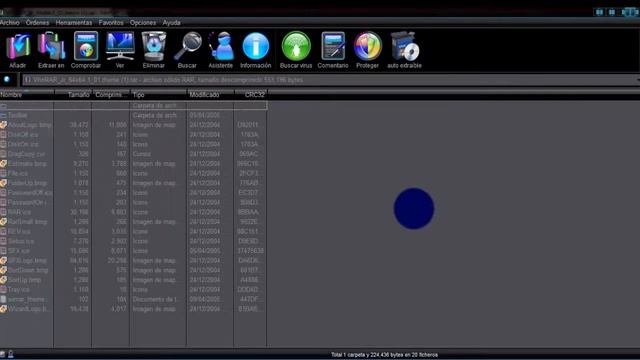Launch the Asistente wizard icon
Viewport: 640px width, 360px height.
pyautogui.click(x=221, y=46)
